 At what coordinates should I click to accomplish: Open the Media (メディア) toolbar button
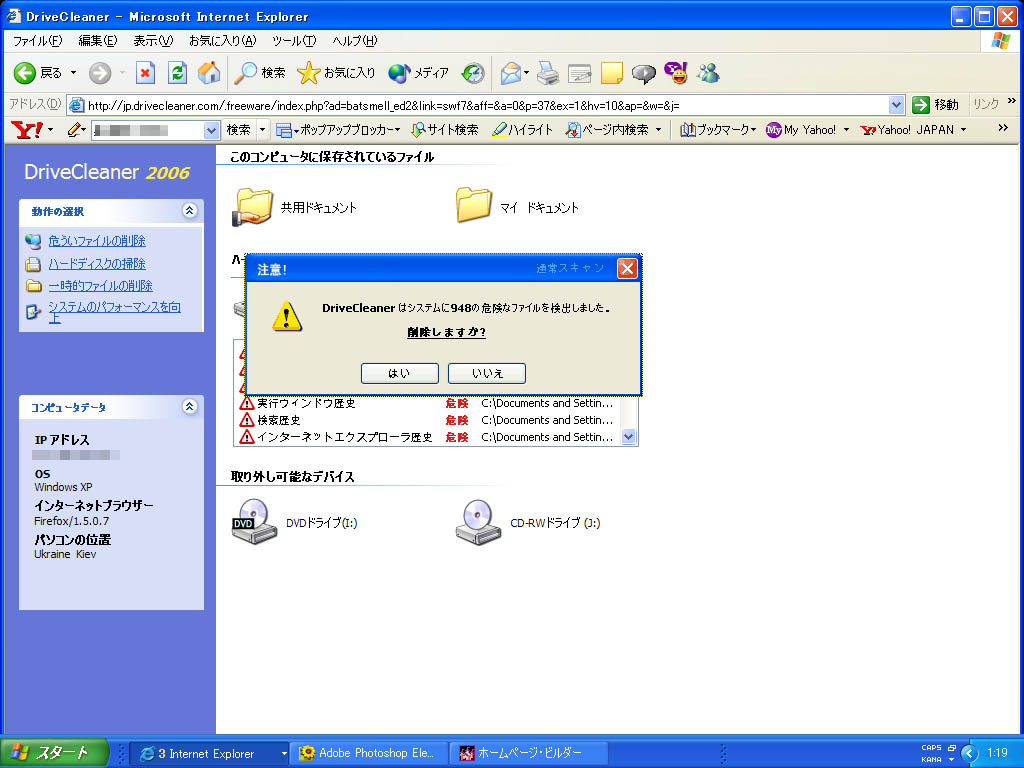(x=419, y=72)
